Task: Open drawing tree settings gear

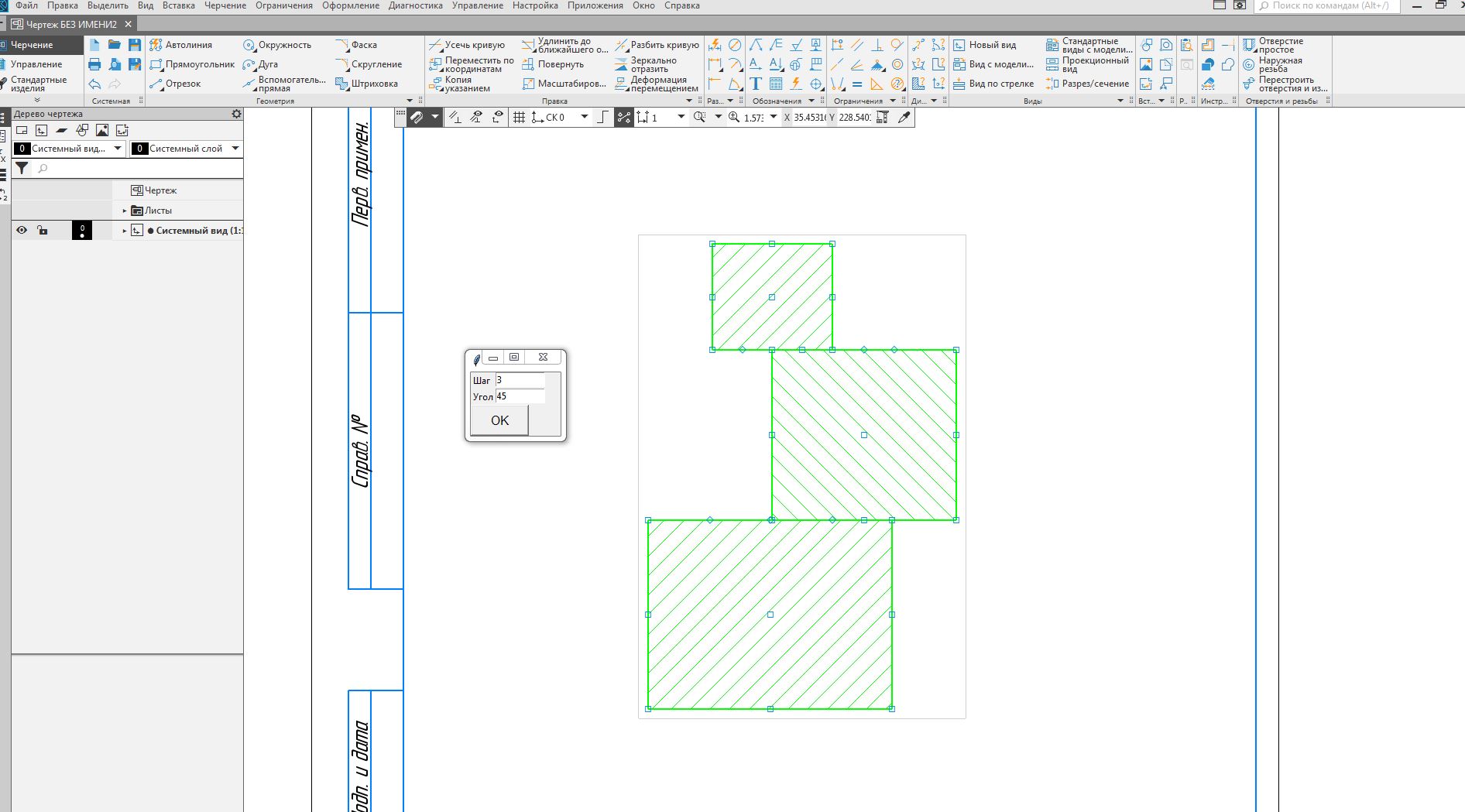Action: [x=236, y=114]
